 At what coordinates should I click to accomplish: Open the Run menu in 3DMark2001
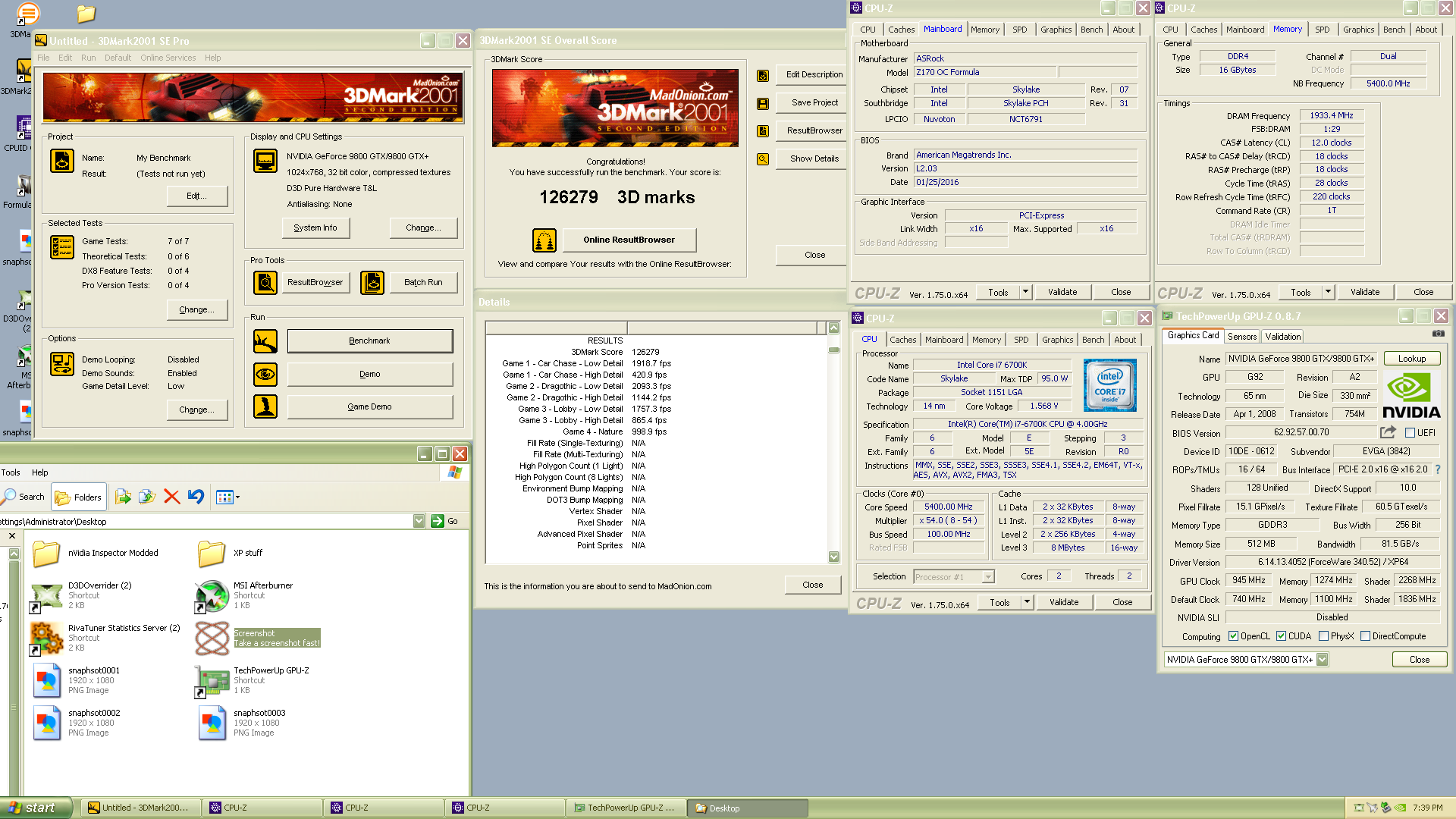coord(89,58)
